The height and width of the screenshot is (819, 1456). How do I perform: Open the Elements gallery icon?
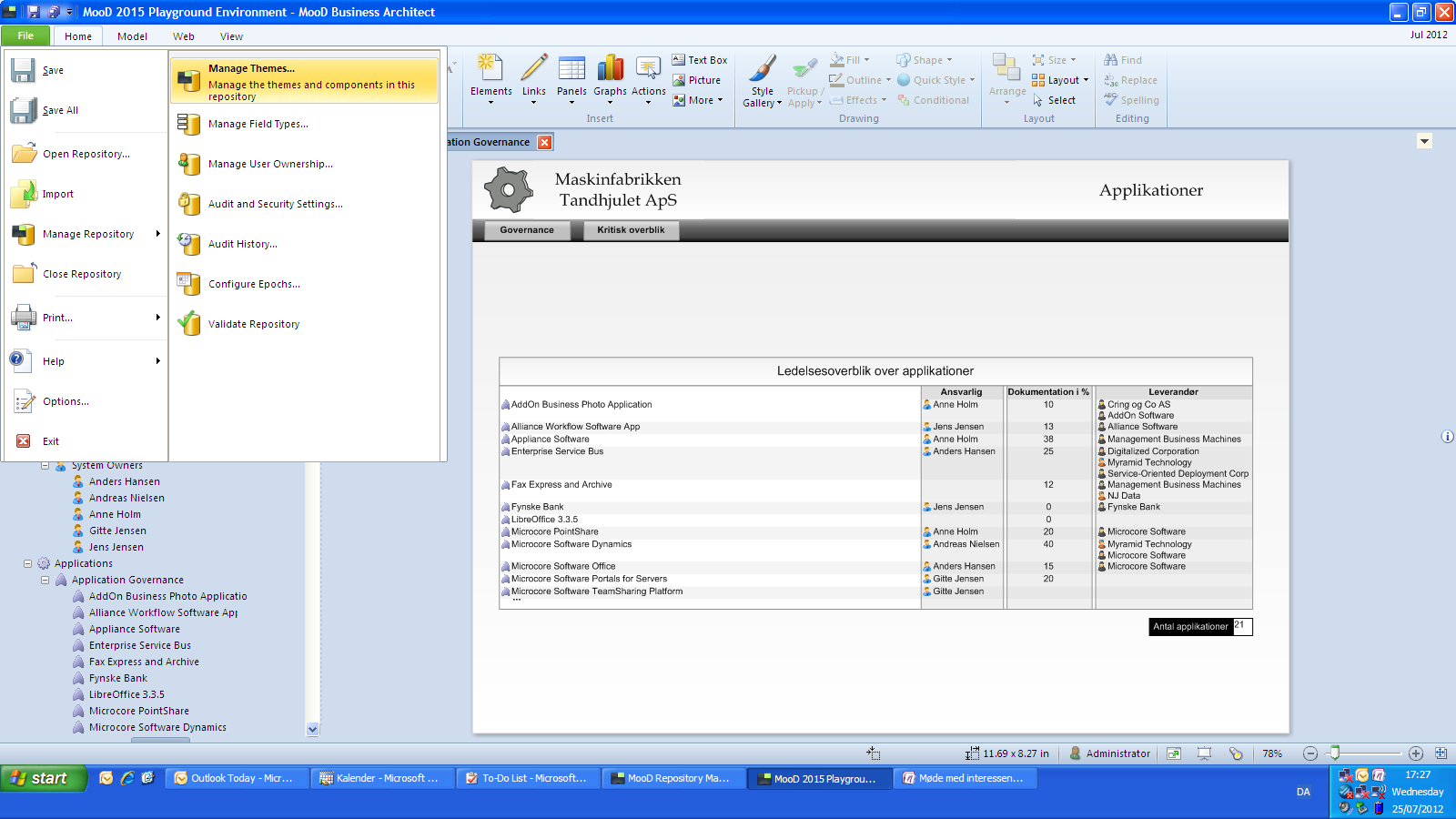490,70
